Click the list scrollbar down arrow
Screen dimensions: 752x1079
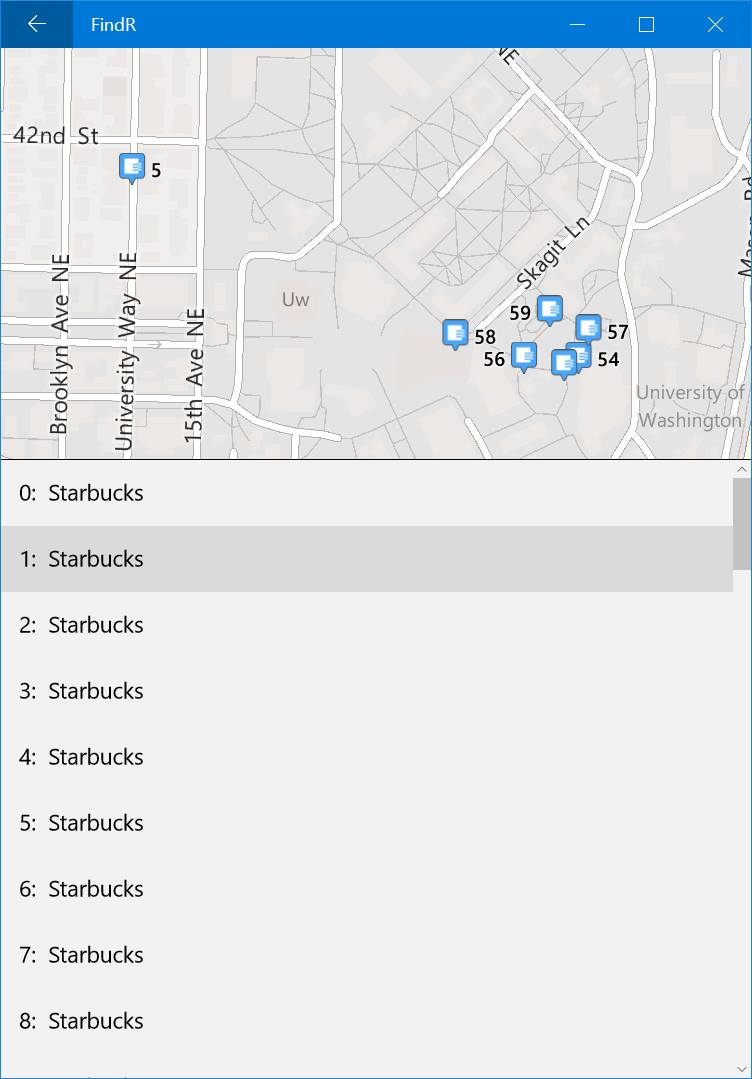742,1069
